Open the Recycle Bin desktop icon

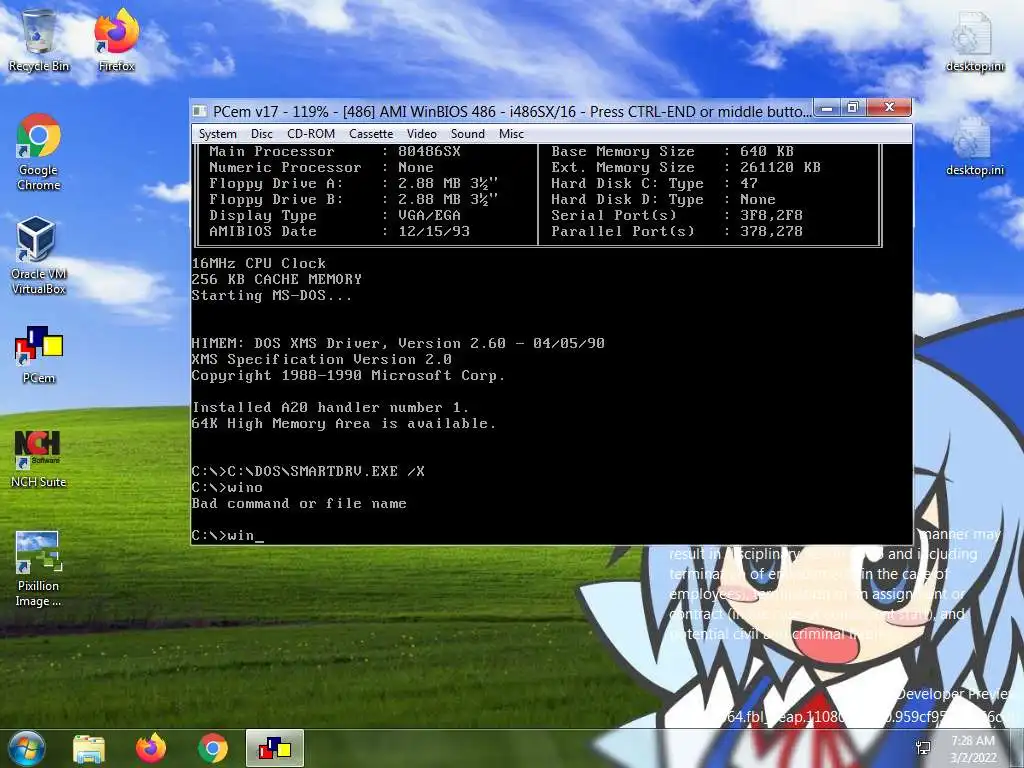click(39, 40)
